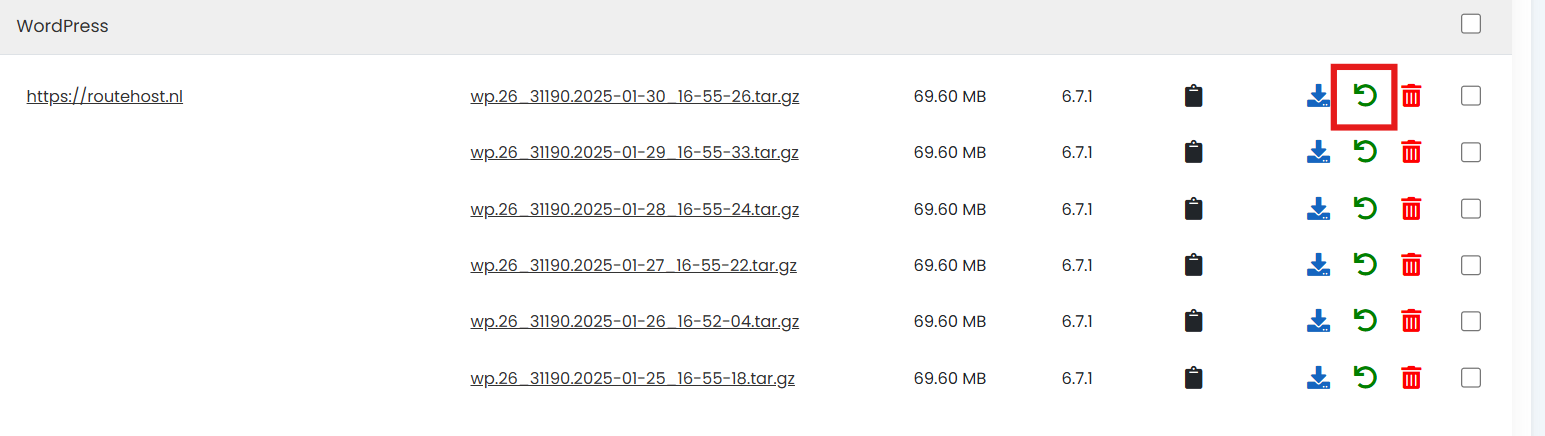Delete the 2025-01-28 backup
This screenshot has width=1545, height=436.
click(x=1411, y=209)
